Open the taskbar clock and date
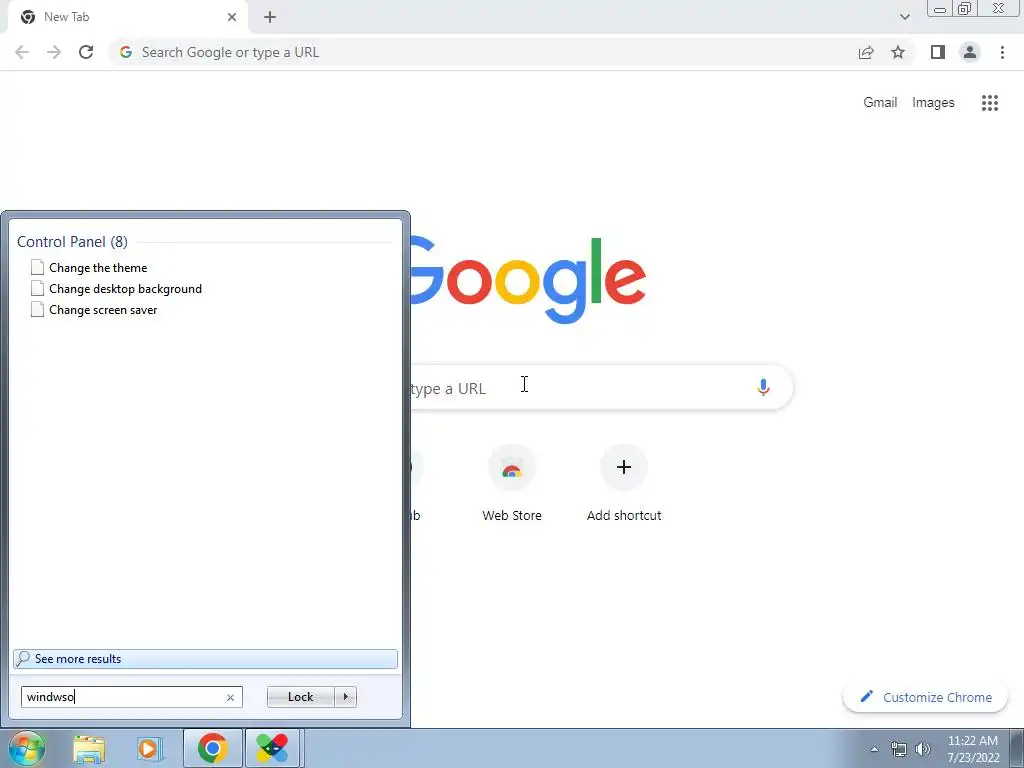This screenshot has width=1024, height=768. pyautogui.click(x=973, y=749)
